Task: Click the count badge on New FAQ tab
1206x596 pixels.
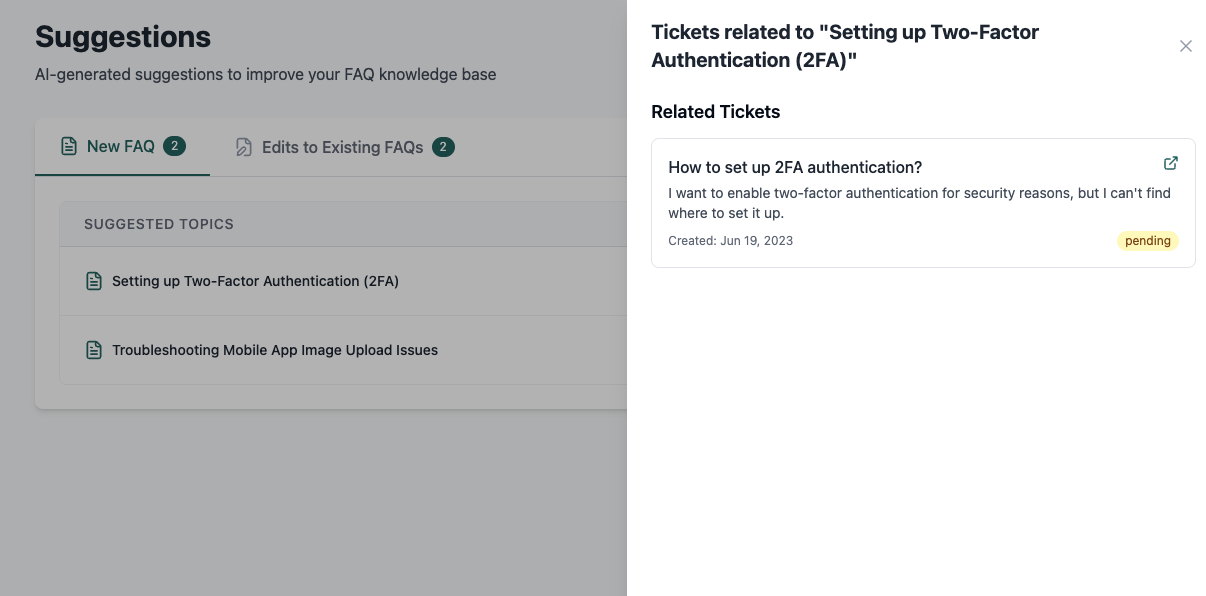Action: tap(174, 147)
